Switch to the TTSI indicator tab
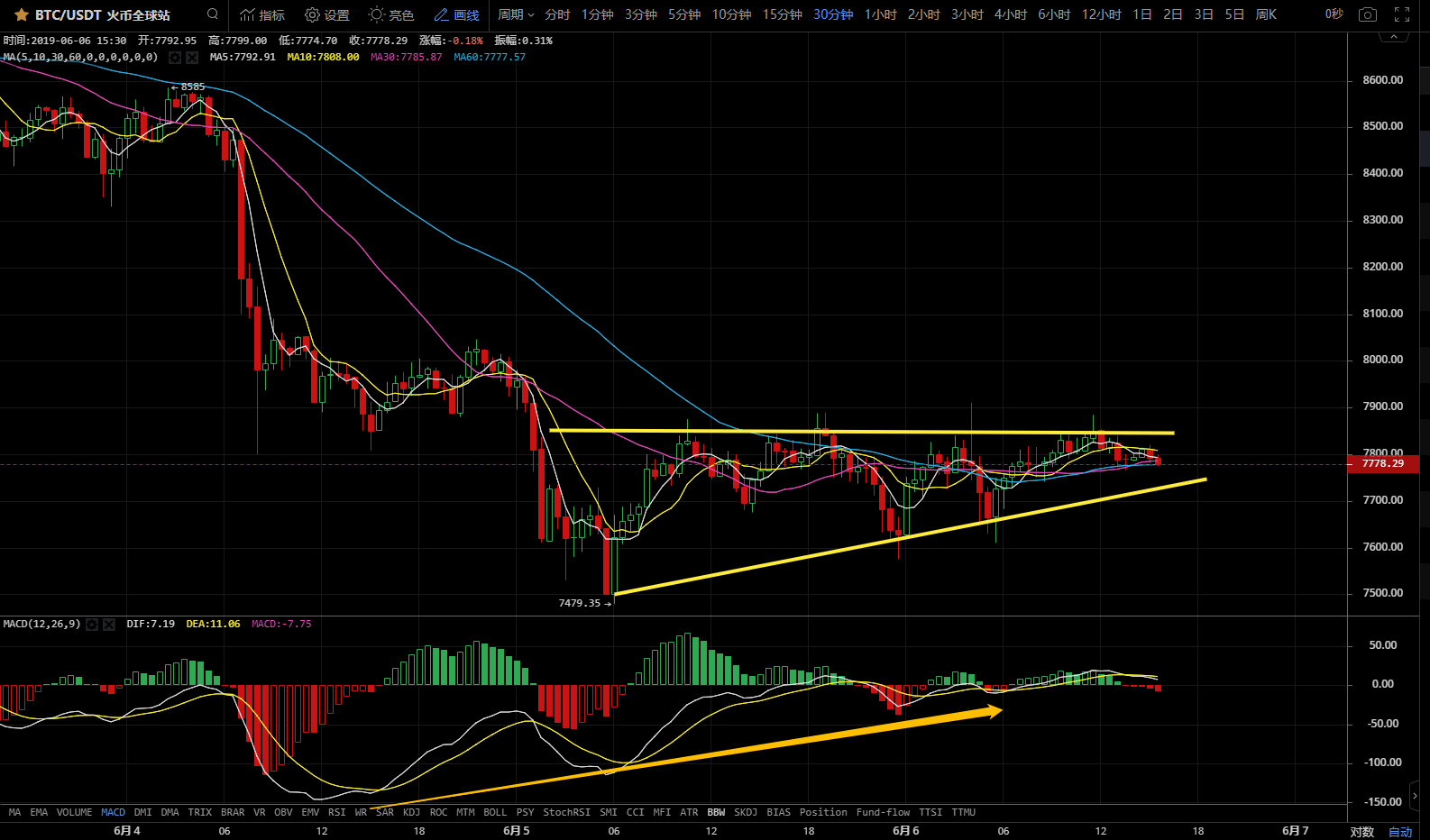The width and height of the screenshot is (1430, 840). pyautogui.click(x=930, y=812)
